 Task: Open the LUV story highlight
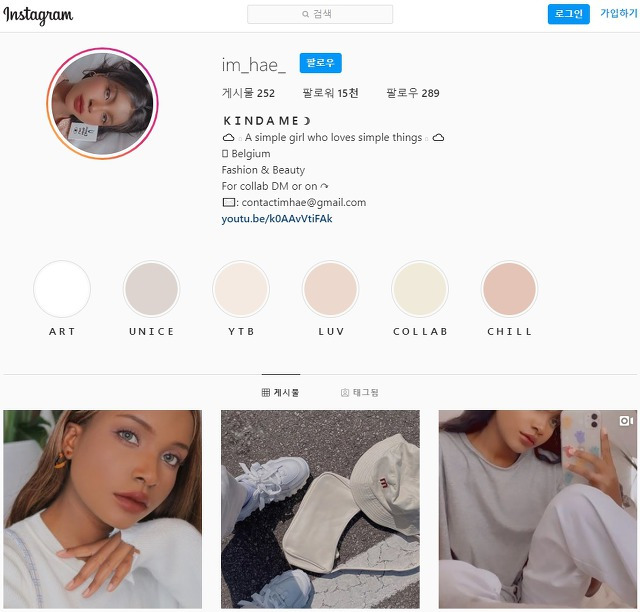[x=331, y=289]
